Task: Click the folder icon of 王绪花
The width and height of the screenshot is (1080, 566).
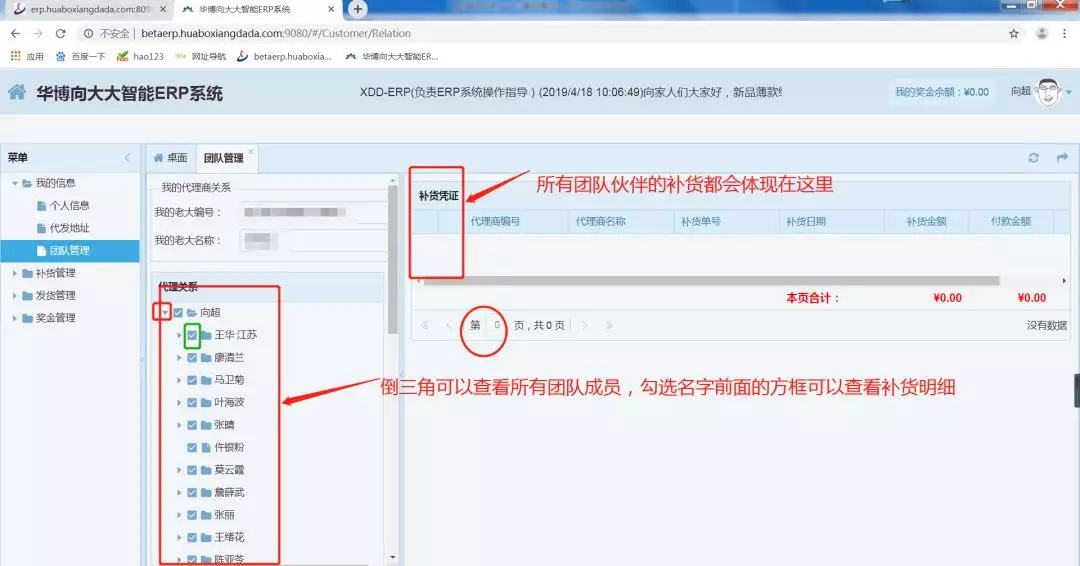Action: (x=206, y=538)
